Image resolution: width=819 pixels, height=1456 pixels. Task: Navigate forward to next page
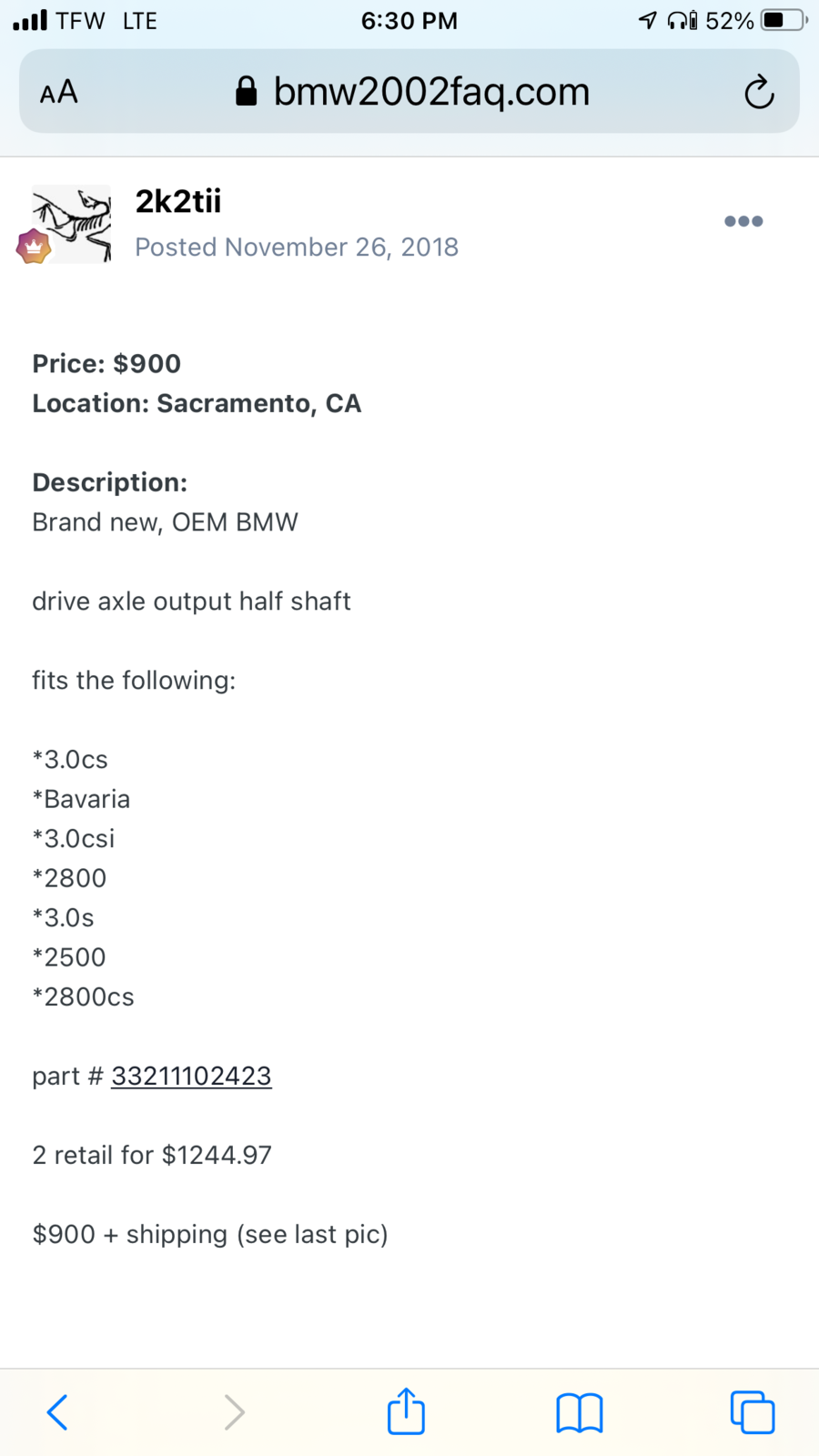(234, 1411)
